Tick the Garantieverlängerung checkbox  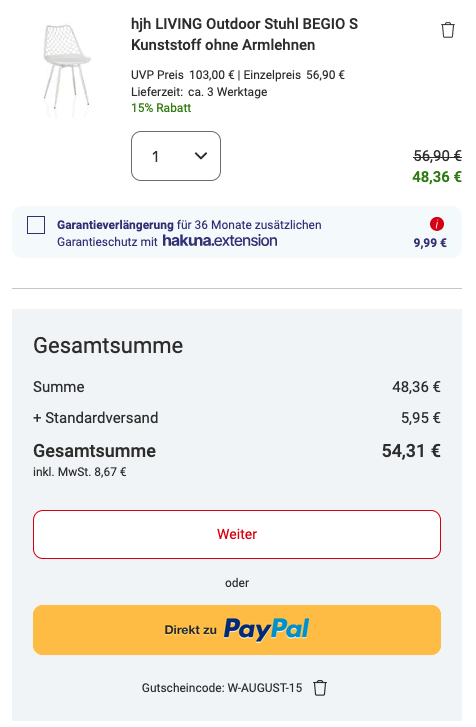click(36, 225)
